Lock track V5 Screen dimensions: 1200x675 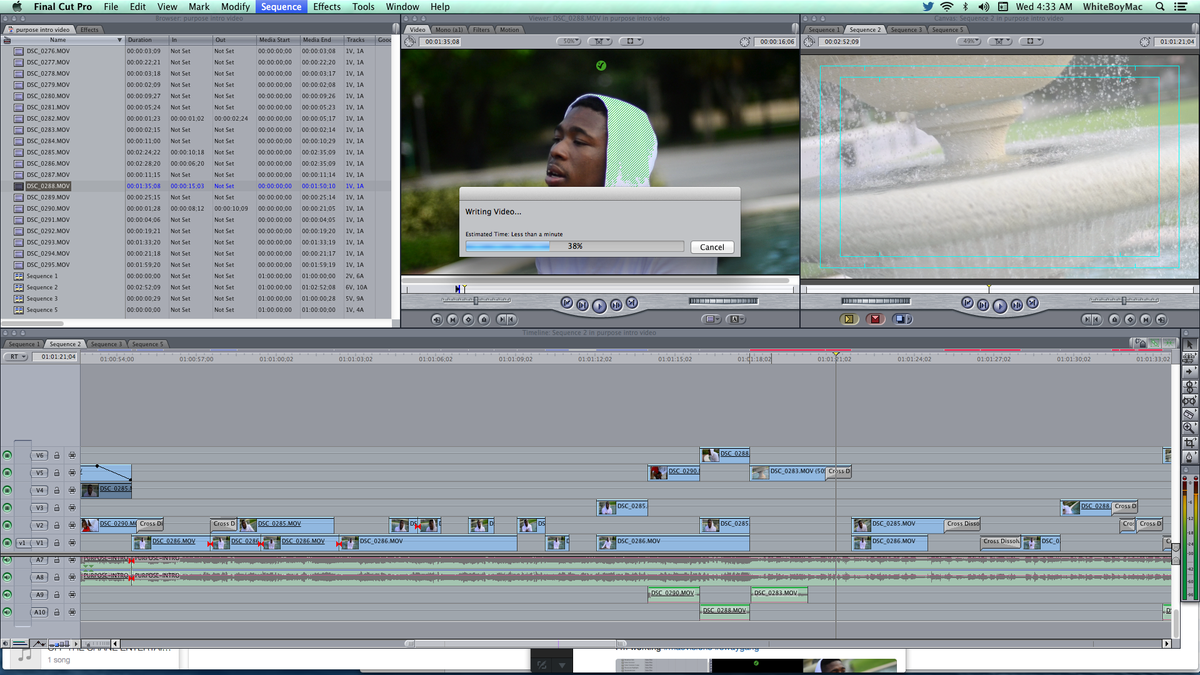57,473
